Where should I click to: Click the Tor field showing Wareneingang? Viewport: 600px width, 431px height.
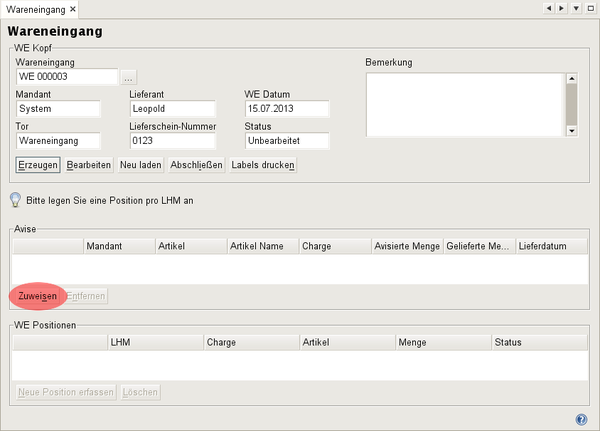tap(58, 141)
